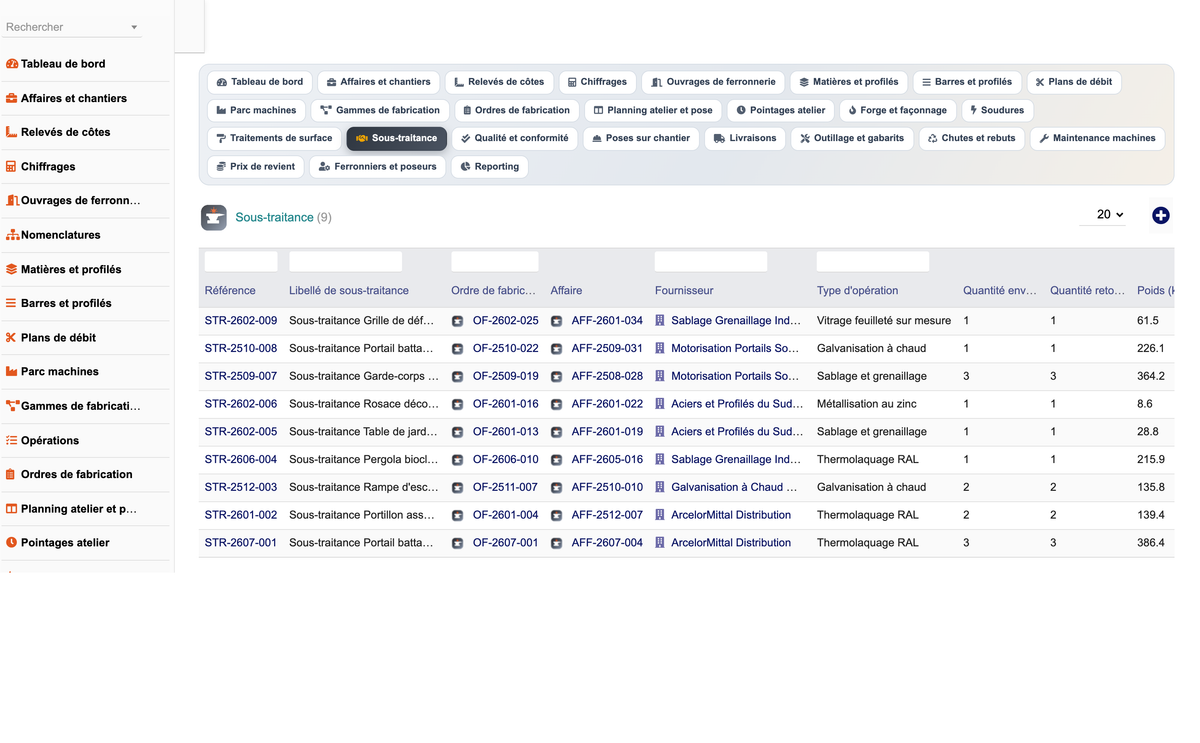Click affaire icon next to AFF-2510-010
1200x743 pixels.
pyautogui.click(x=557, y=488)
